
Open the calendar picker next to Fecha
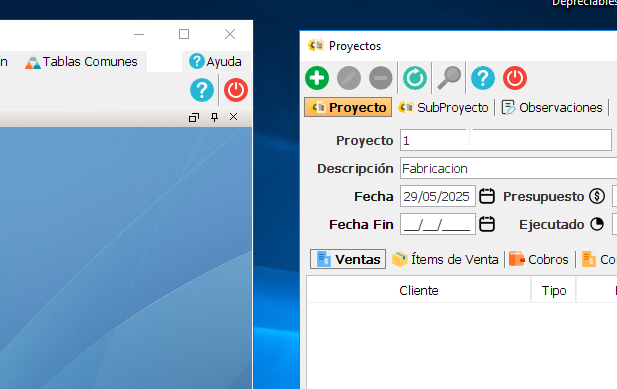pos(487,196)
